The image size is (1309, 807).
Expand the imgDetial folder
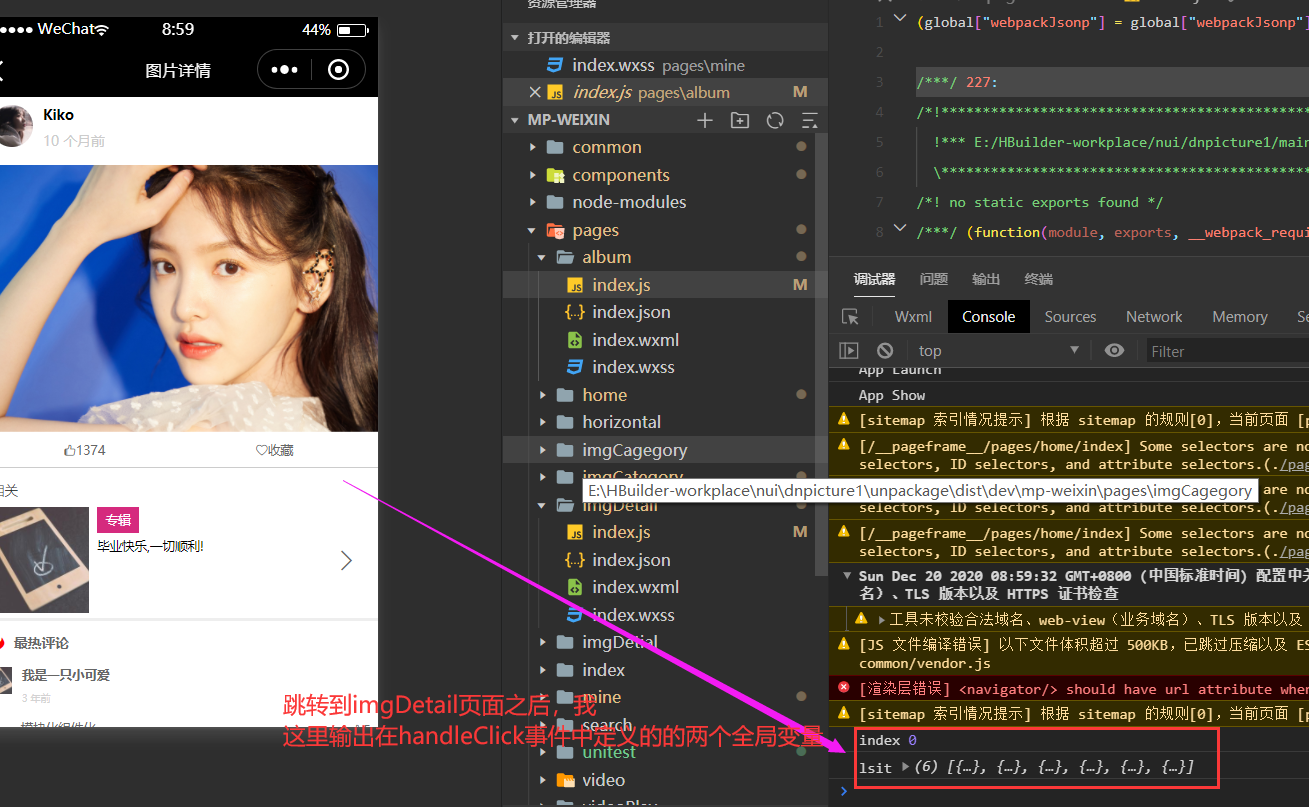542,642
